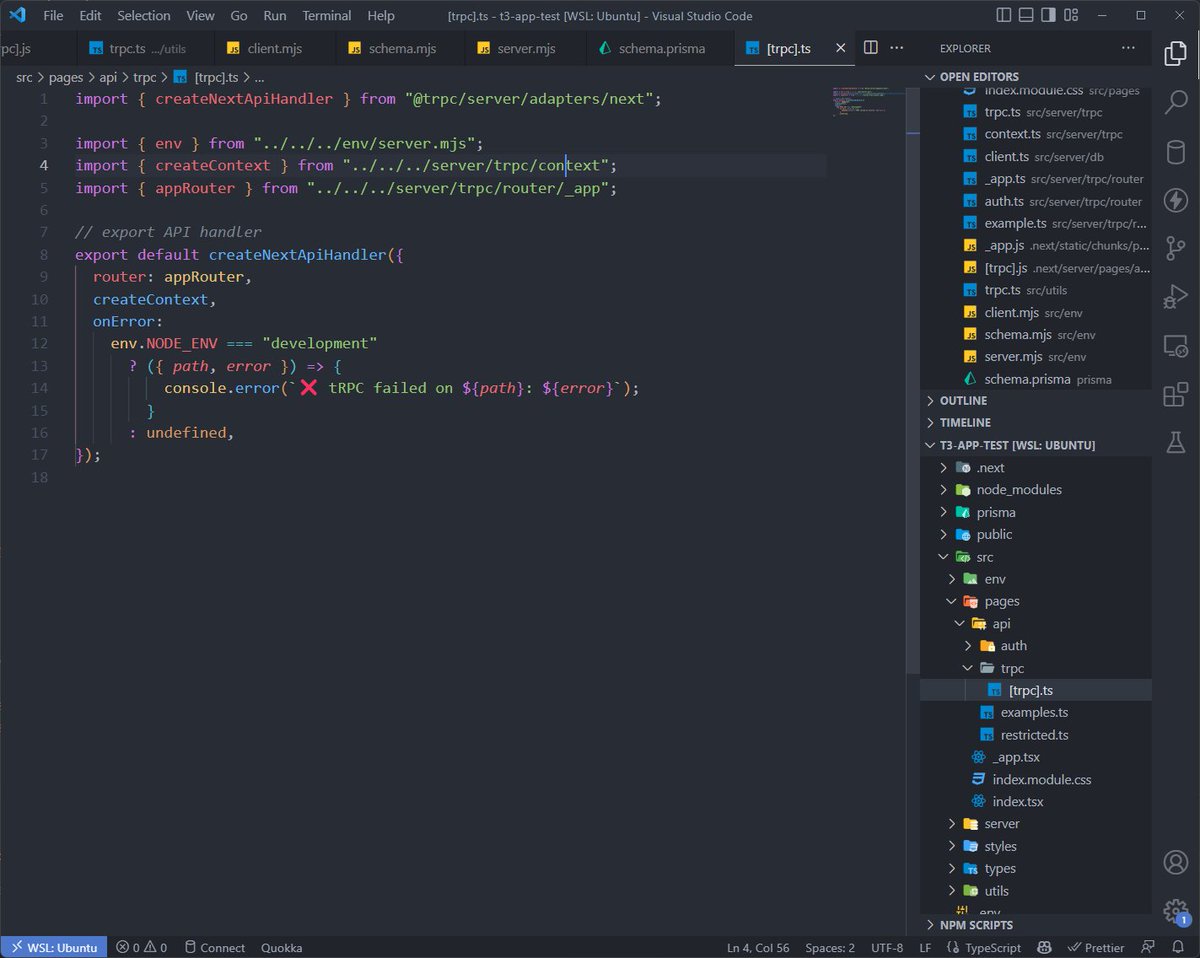Click the notifications bell in the status bar
The image size is (1200, 958).
pyautogui.click(x=1177, y=947)
